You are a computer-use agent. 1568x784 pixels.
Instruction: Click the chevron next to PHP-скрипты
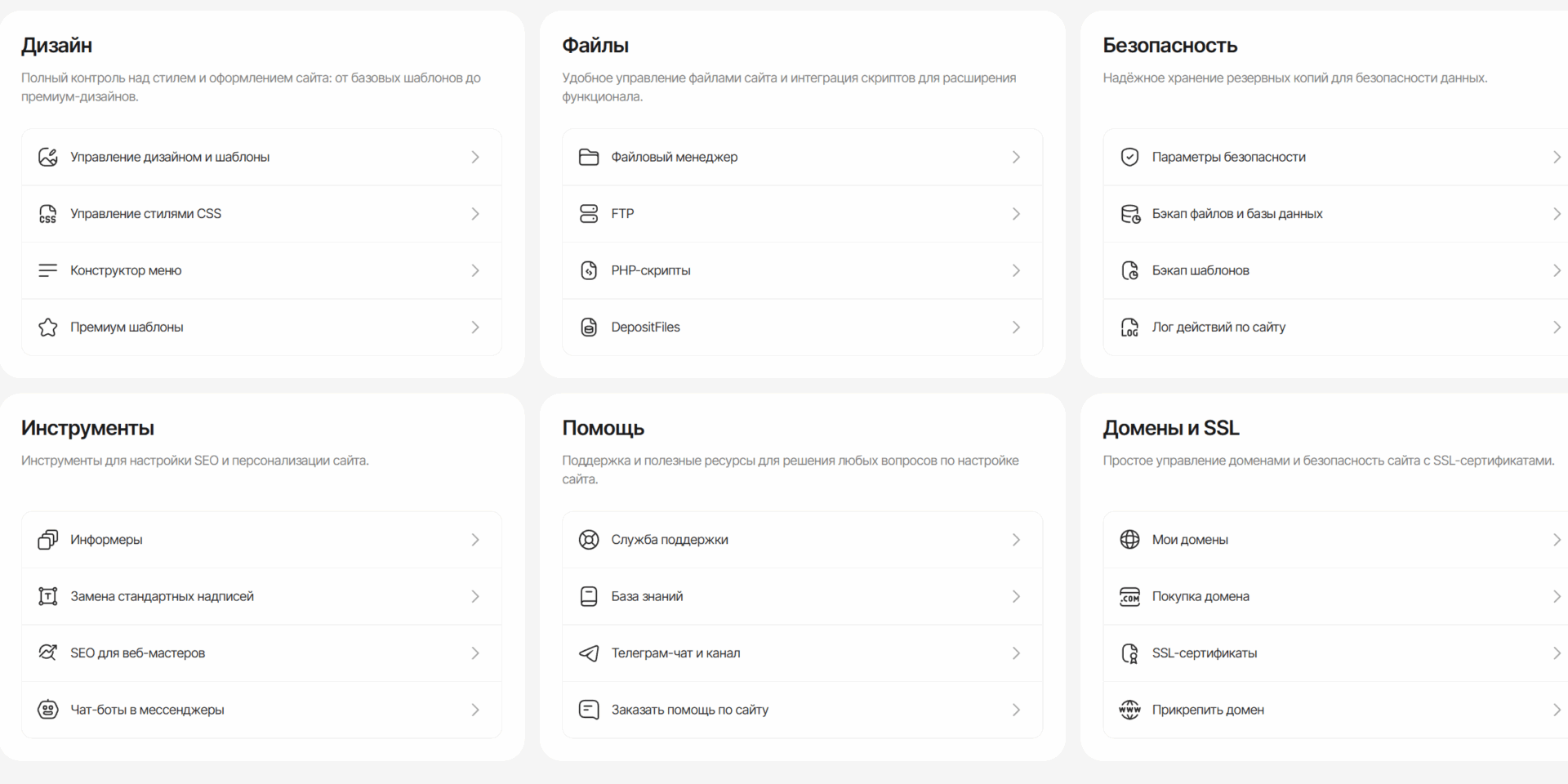pyautogui.click(x=1016, y=270)
